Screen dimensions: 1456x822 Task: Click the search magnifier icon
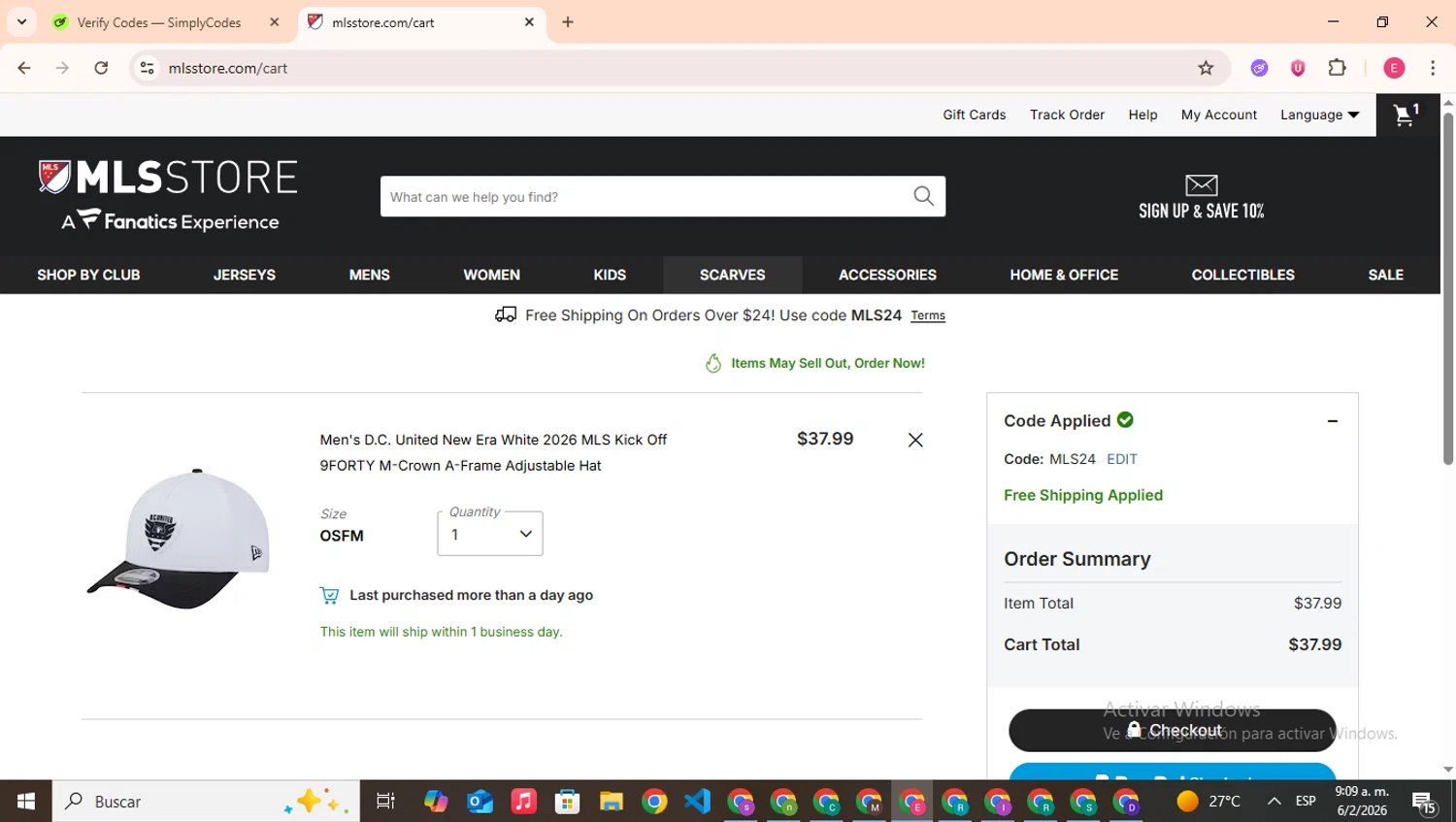click(923, 196)
